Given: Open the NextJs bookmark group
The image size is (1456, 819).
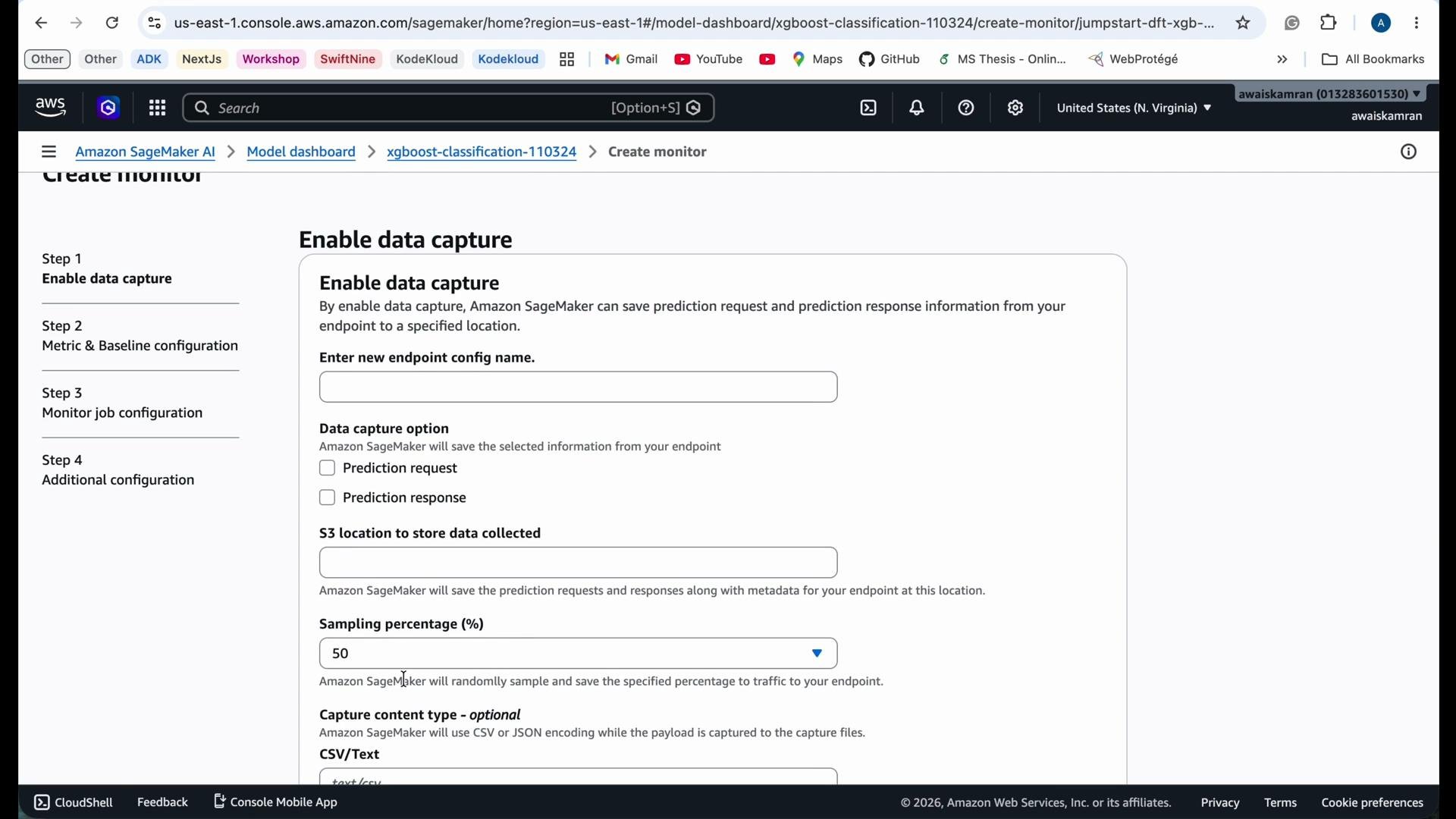Looking at the screenshot, I should (202, 59).
